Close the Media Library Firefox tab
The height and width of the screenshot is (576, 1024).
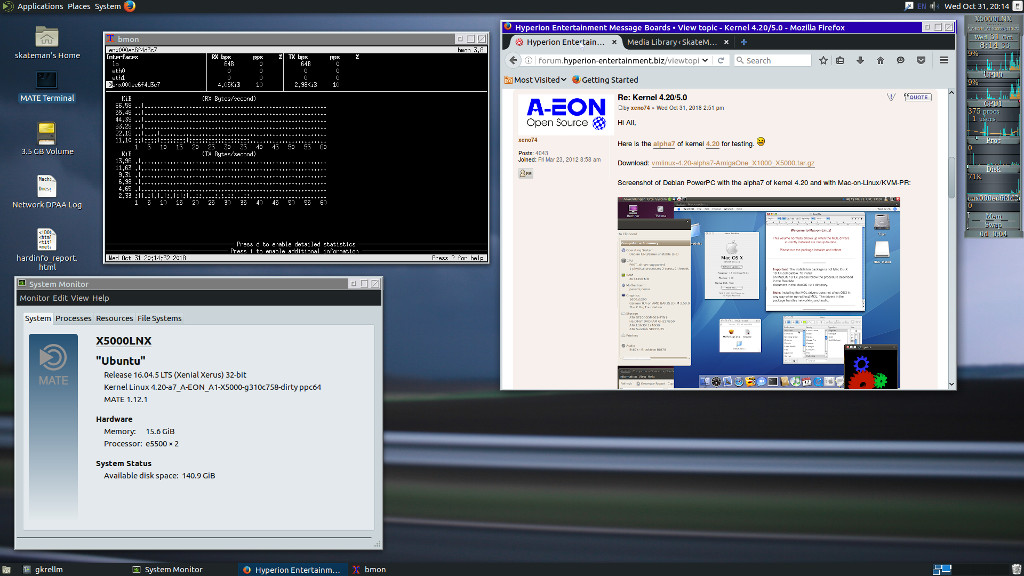point(726,42)
